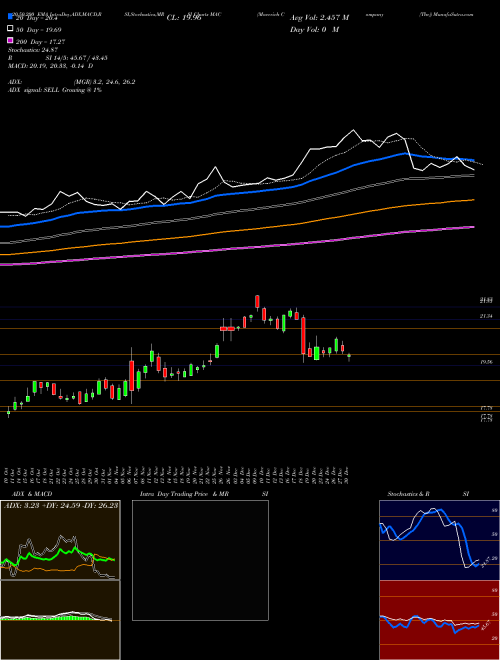Click the 'ADX & MACD' panel title
The height and width of the screenshot is (660, 500).
(x=32, y=494)
